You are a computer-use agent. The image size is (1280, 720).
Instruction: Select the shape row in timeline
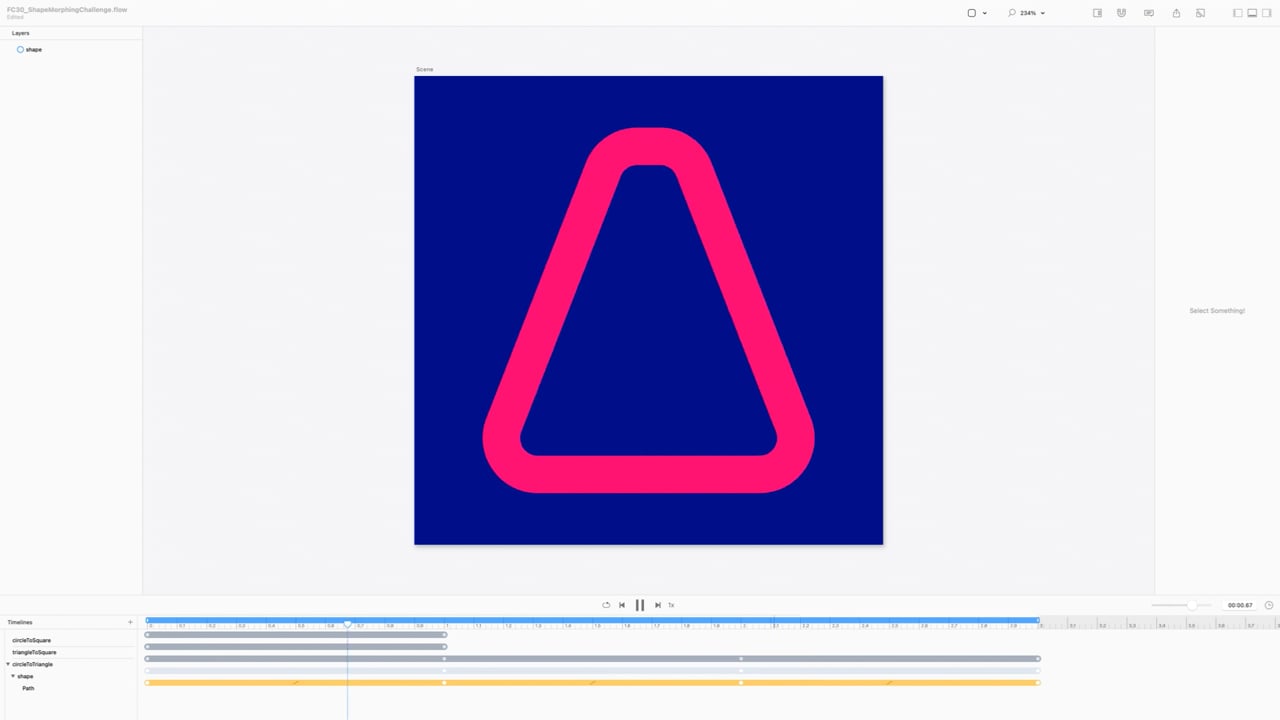(x=25, y=676)
